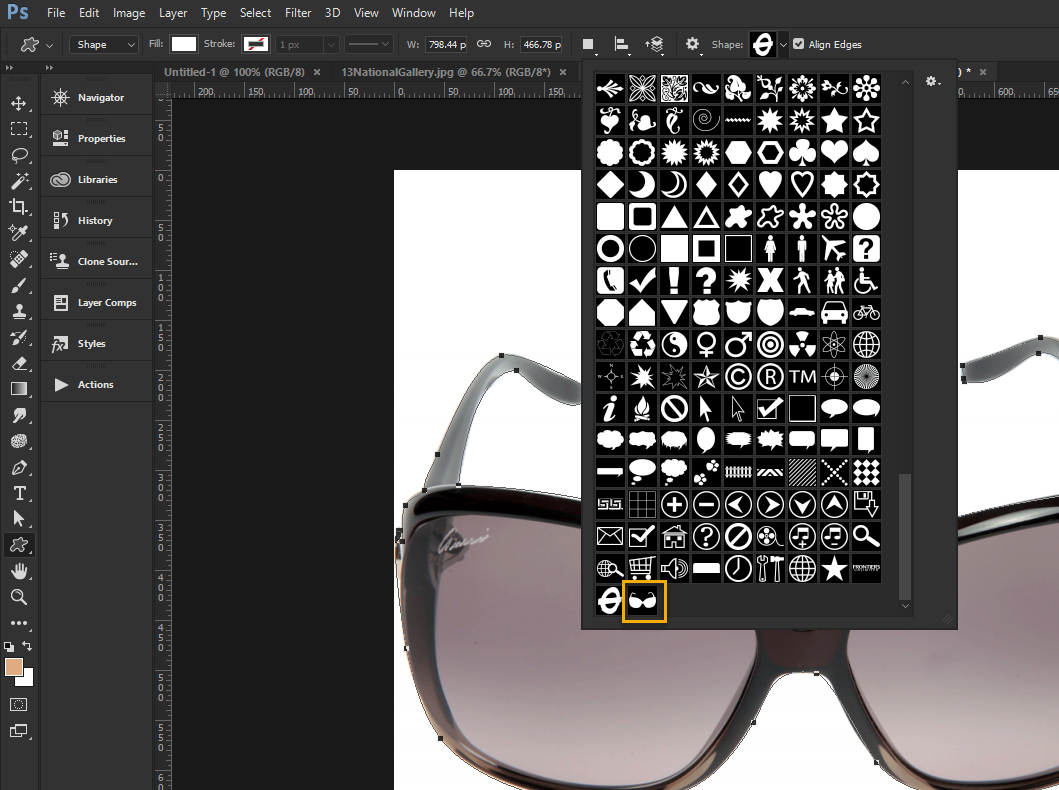Open shape picker gear menu
This screenshot has width=1059, height=790.
click(933, 82)
